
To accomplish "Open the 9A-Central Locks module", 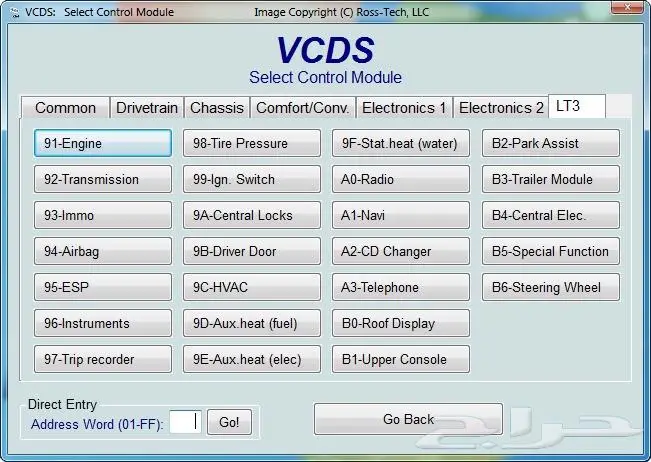I will [252, 215].
